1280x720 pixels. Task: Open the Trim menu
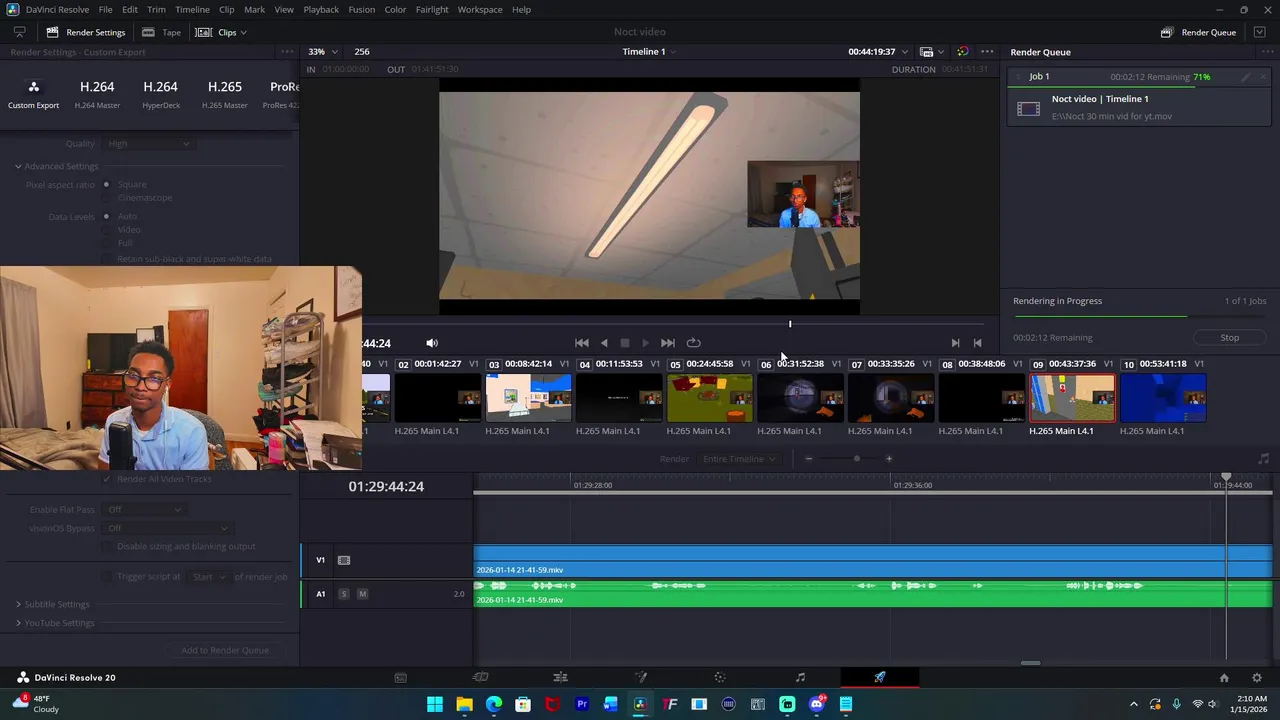156,9
